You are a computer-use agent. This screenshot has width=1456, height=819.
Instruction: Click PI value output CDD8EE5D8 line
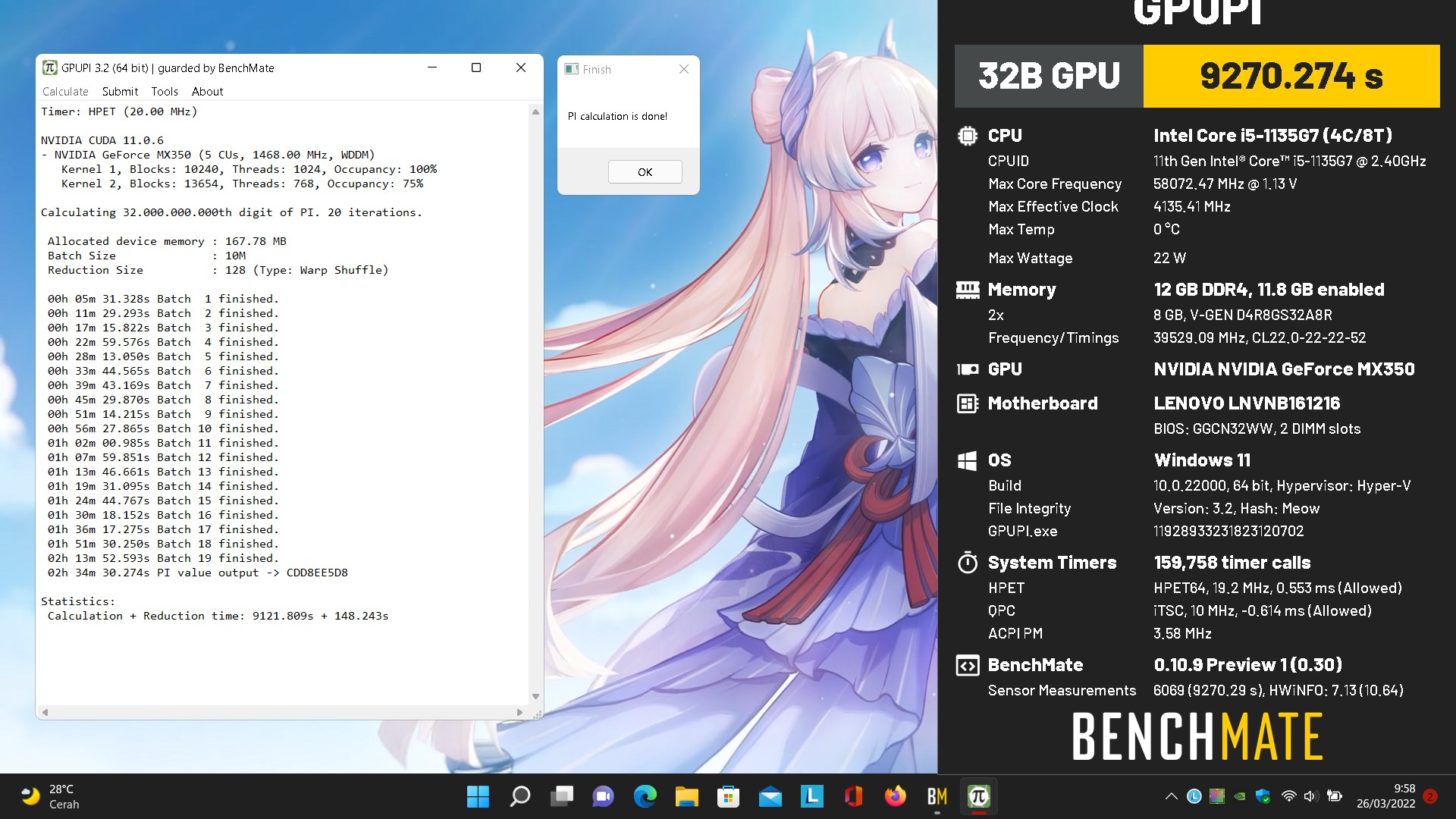pyautogui.click(x=198, y=573)
